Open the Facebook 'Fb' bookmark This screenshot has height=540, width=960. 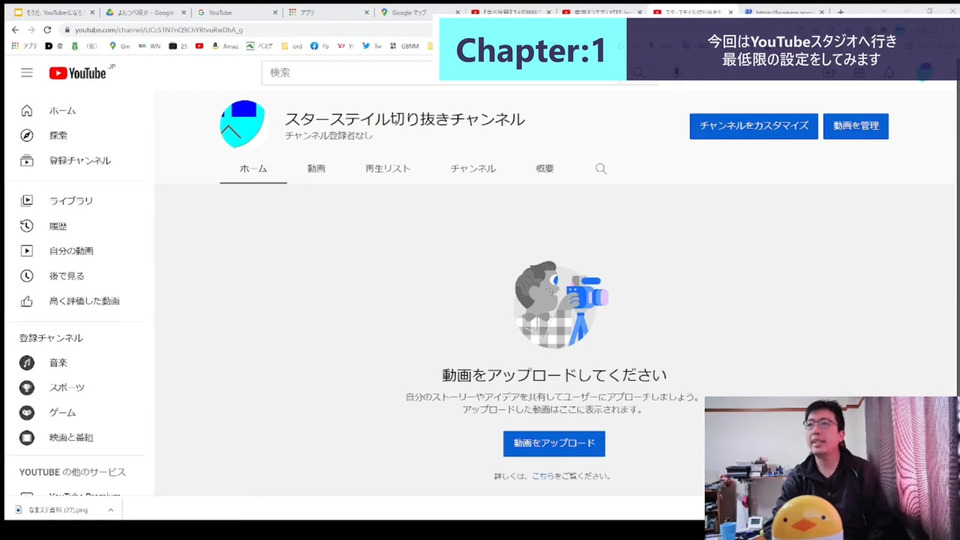pyautogui.click(x=320, y=46)
